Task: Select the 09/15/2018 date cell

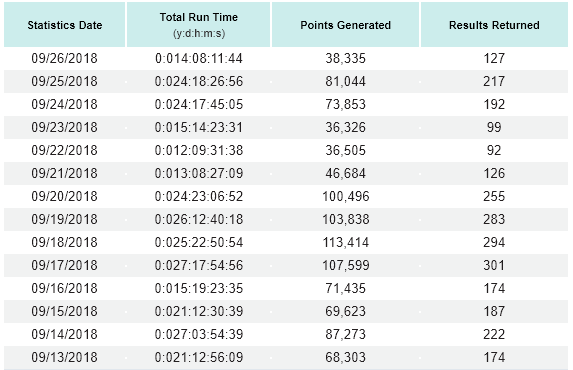Action: [64, 312]
